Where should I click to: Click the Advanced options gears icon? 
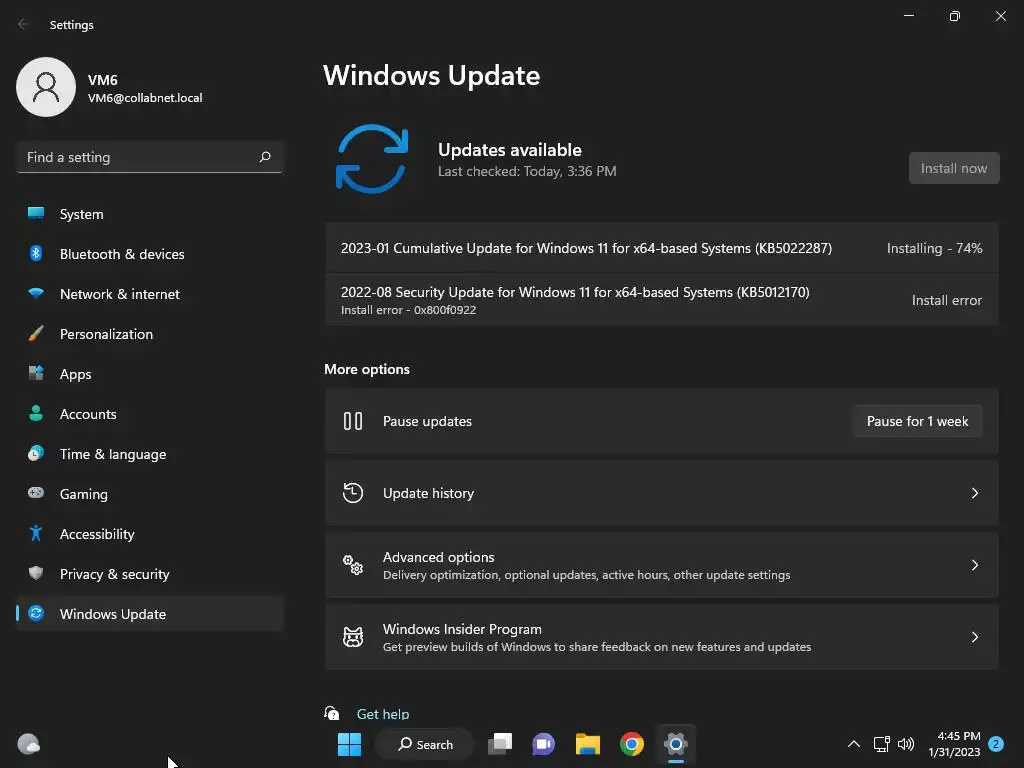353,565
